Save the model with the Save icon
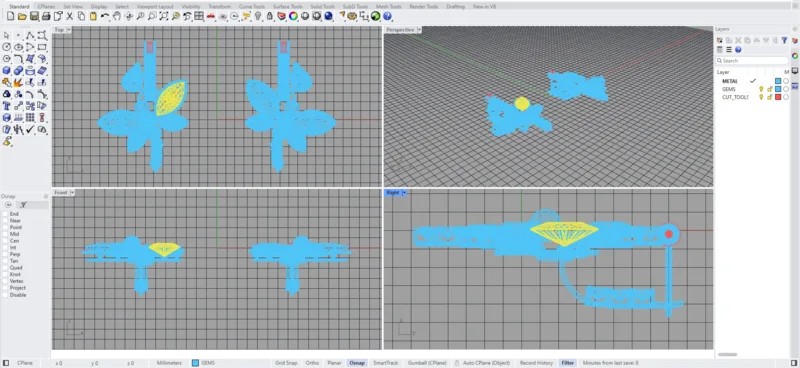The width and height of the screenshot is (800, 368). pyautogui.click(x=34, y=16)
